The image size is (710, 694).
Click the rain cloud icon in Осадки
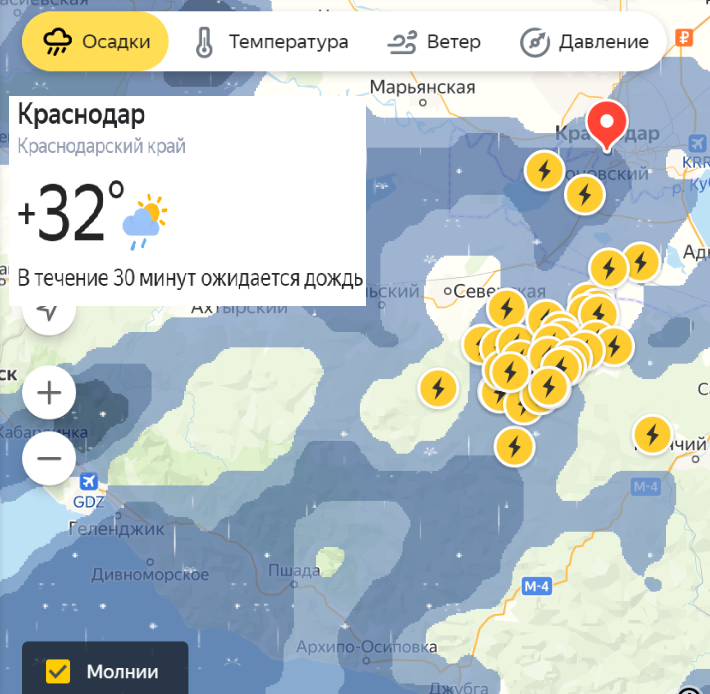[57, 42]
